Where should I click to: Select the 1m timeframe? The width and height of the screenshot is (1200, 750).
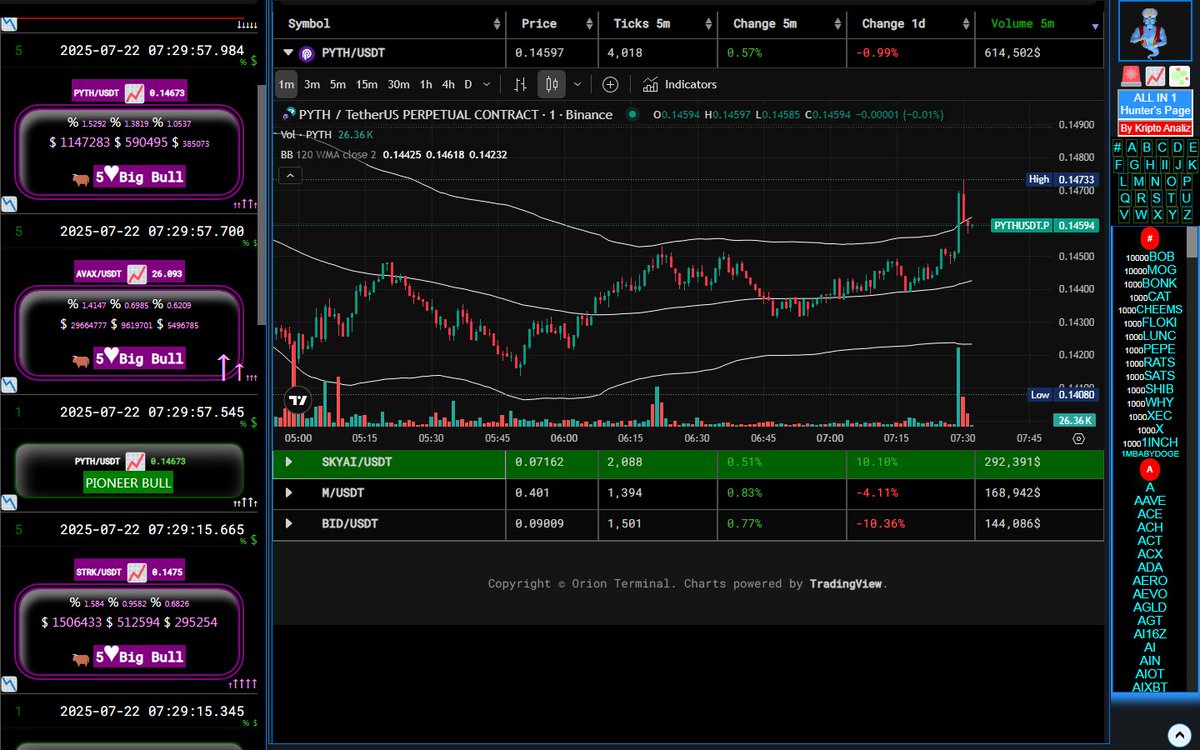click(286, 85)
